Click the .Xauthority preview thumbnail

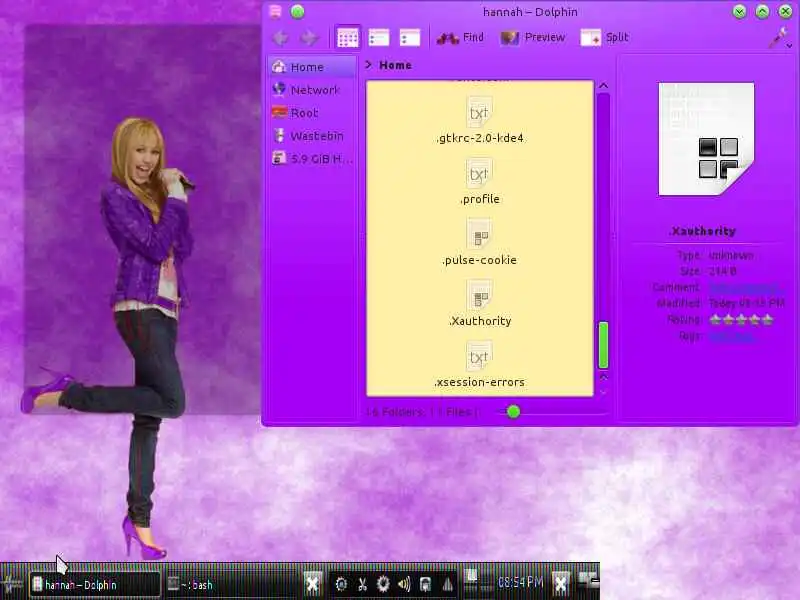point(706,139)
